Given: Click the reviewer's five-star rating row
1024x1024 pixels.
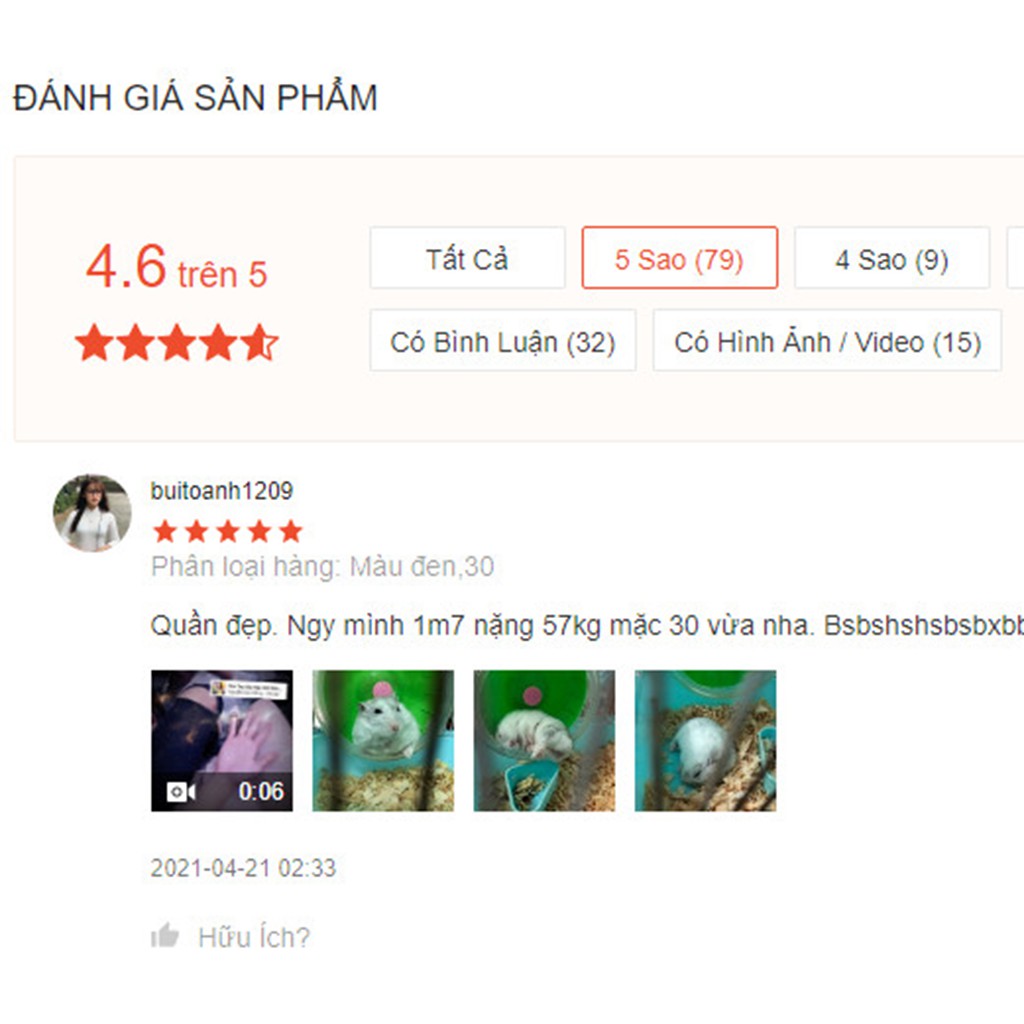Looking at the screenshot, I should pyautogui.click(x=227, y=531).
